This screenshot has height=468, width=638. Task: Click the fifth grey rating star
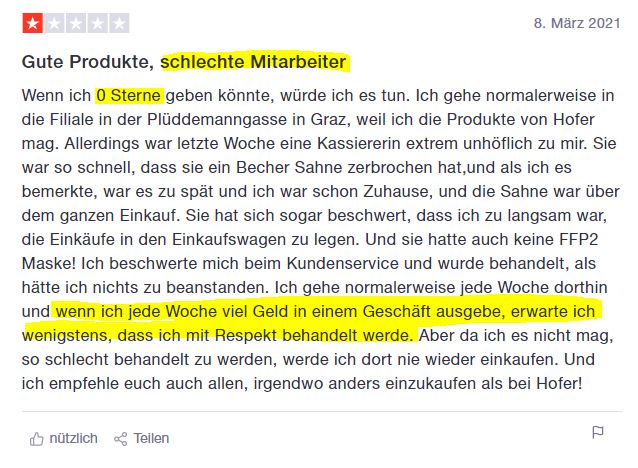pos(119,23)
